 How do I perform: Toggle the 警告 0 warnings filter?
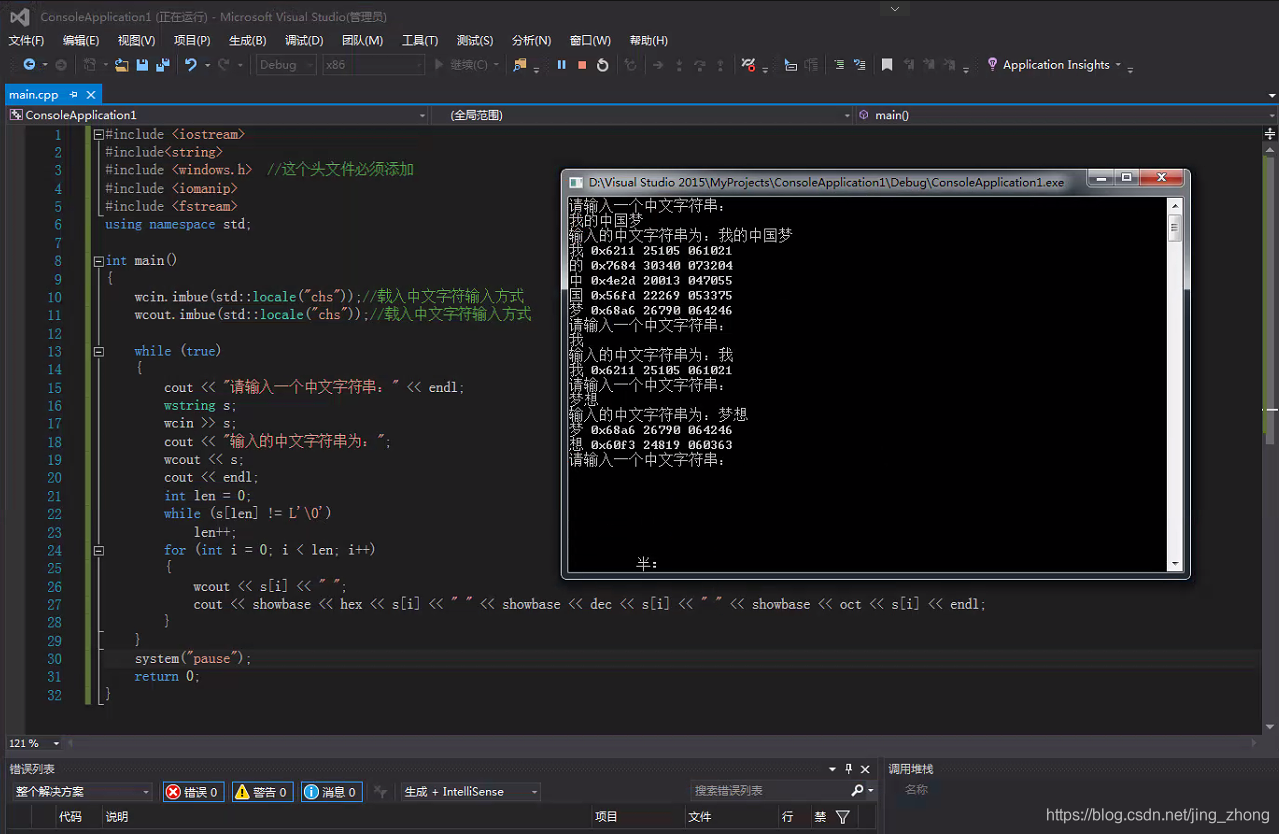point(262,792)
